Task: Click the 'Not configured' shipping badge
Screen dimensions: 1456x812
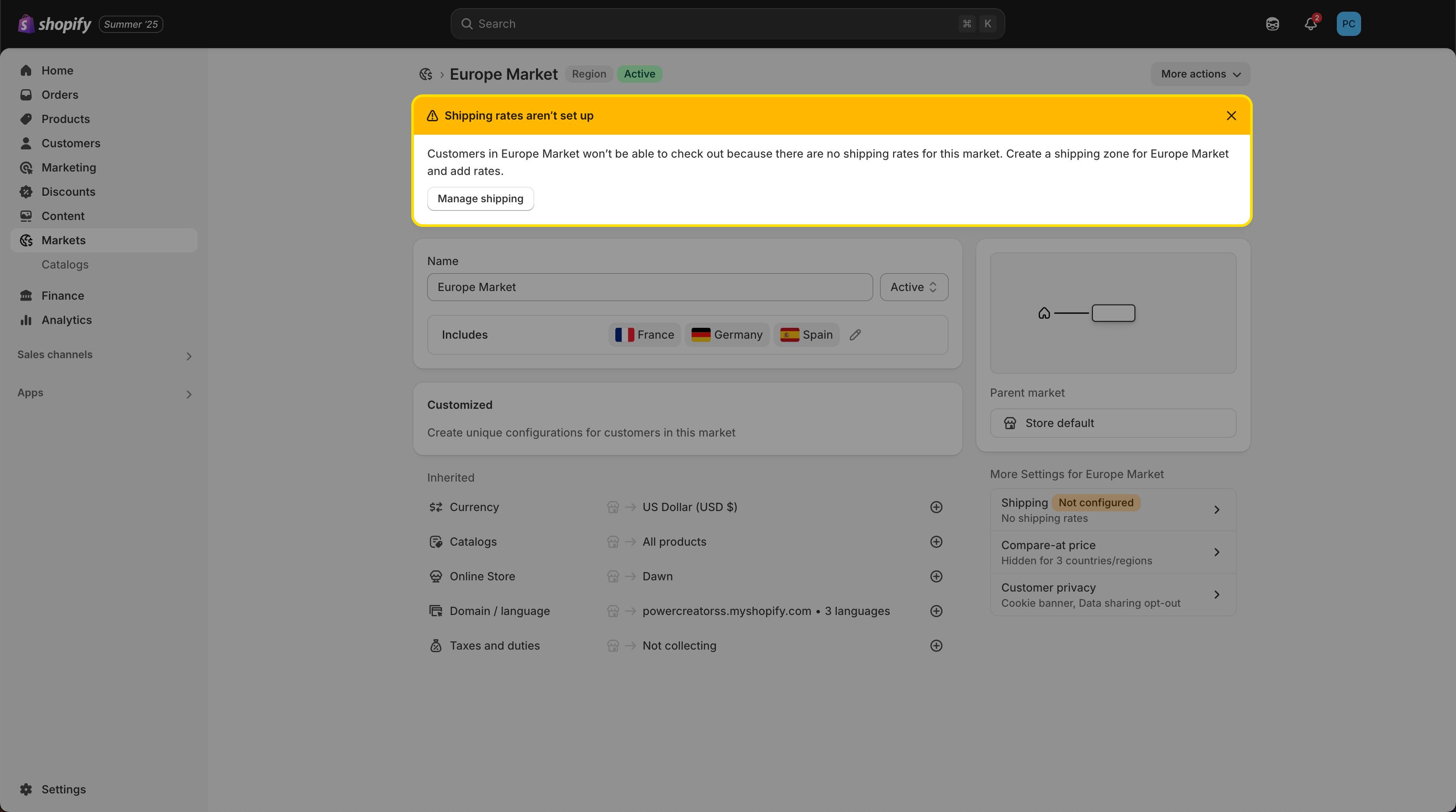Action: (x=1095, y=502)
